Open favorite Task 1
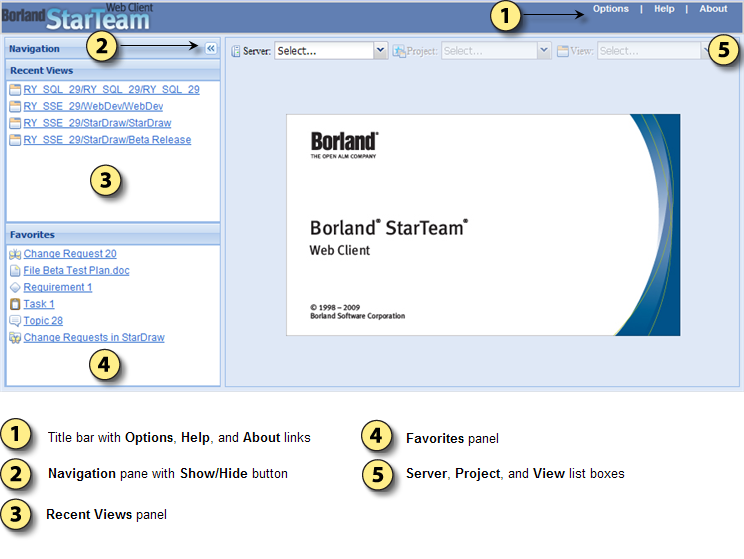 click(x=39, y=304)
